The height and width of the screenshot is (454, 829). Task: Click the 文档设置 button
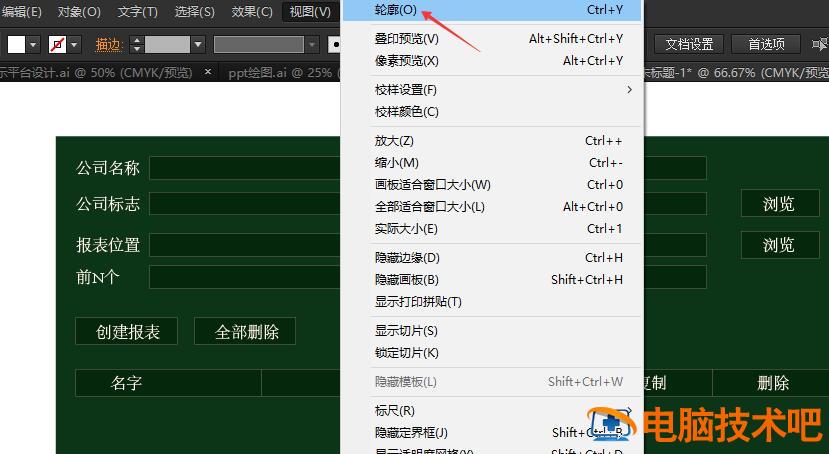pyautogui.click(x=689, y=44)
